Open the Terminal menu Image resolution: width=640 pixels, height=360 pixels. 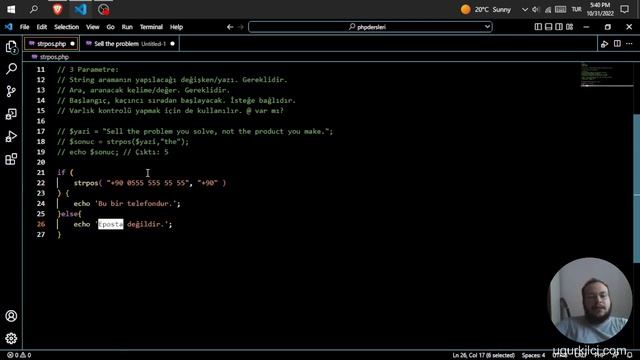click(x=151, y=27)
